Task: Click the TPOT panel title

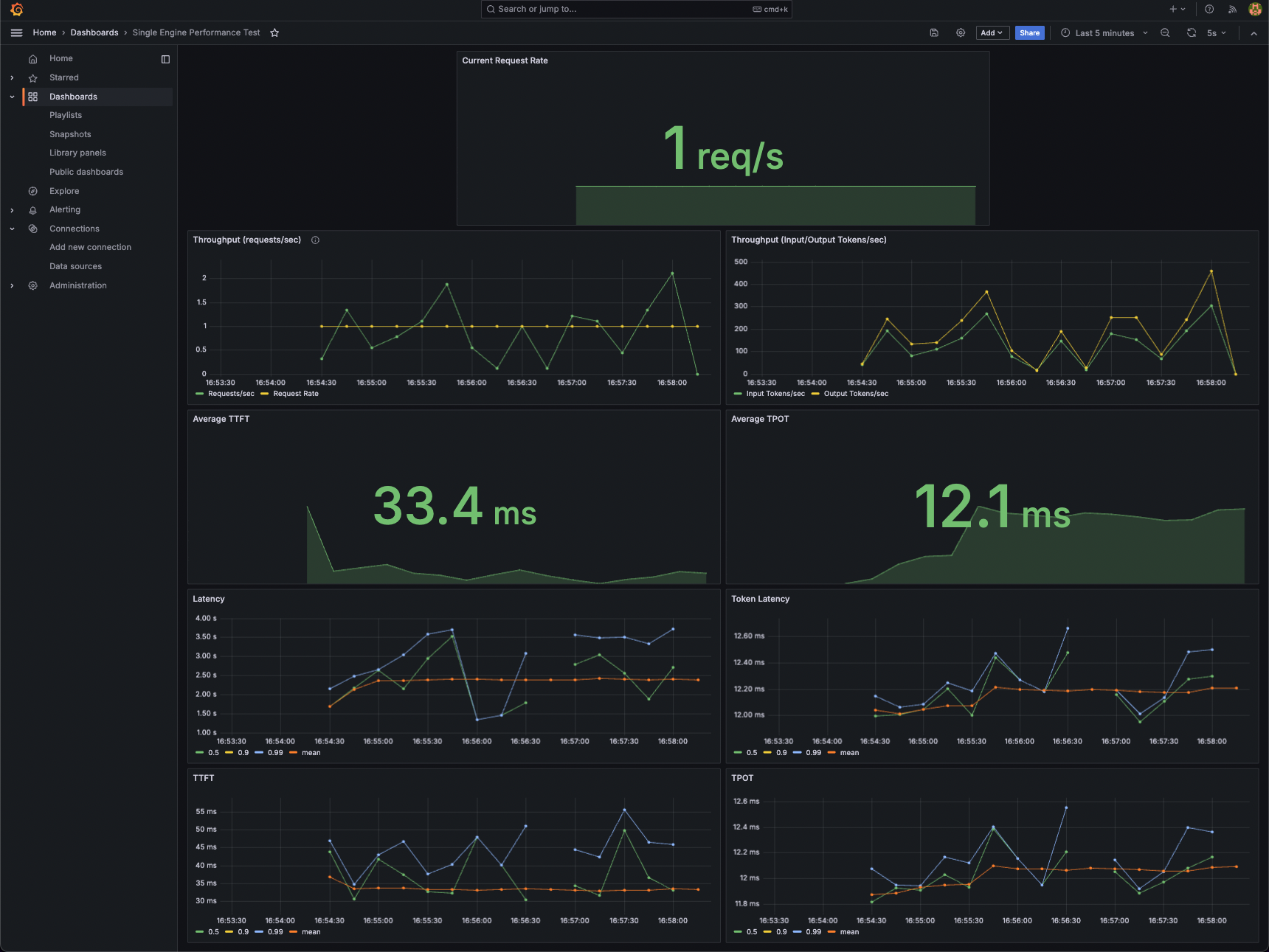Action: [x=742, y=778]
